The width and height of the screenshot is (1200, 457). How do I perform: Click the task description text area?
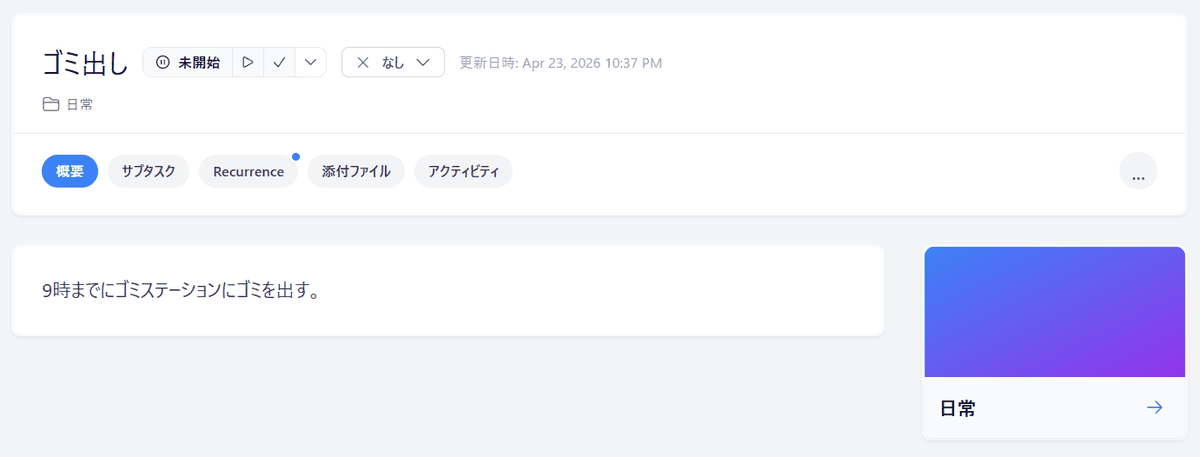447,291
